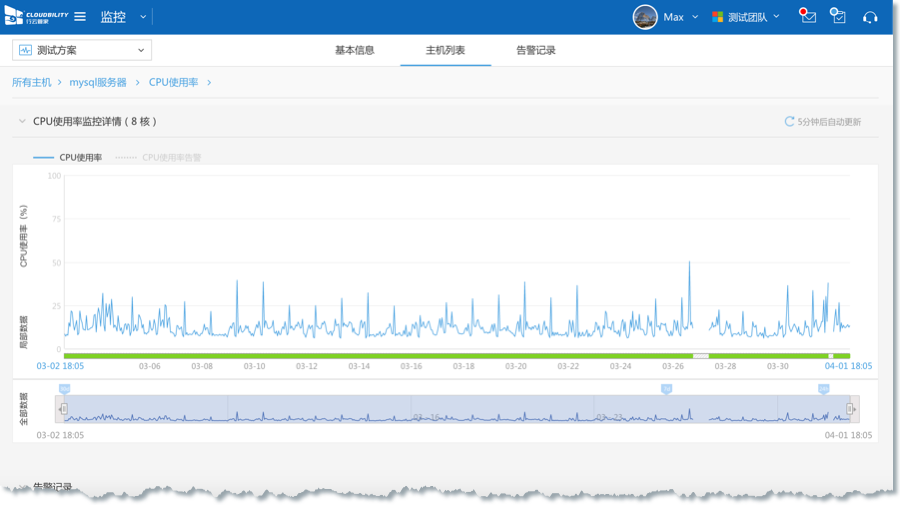Open the mail messages icon
The width and height of the screenshot is (900, 505).
(808, 17)
